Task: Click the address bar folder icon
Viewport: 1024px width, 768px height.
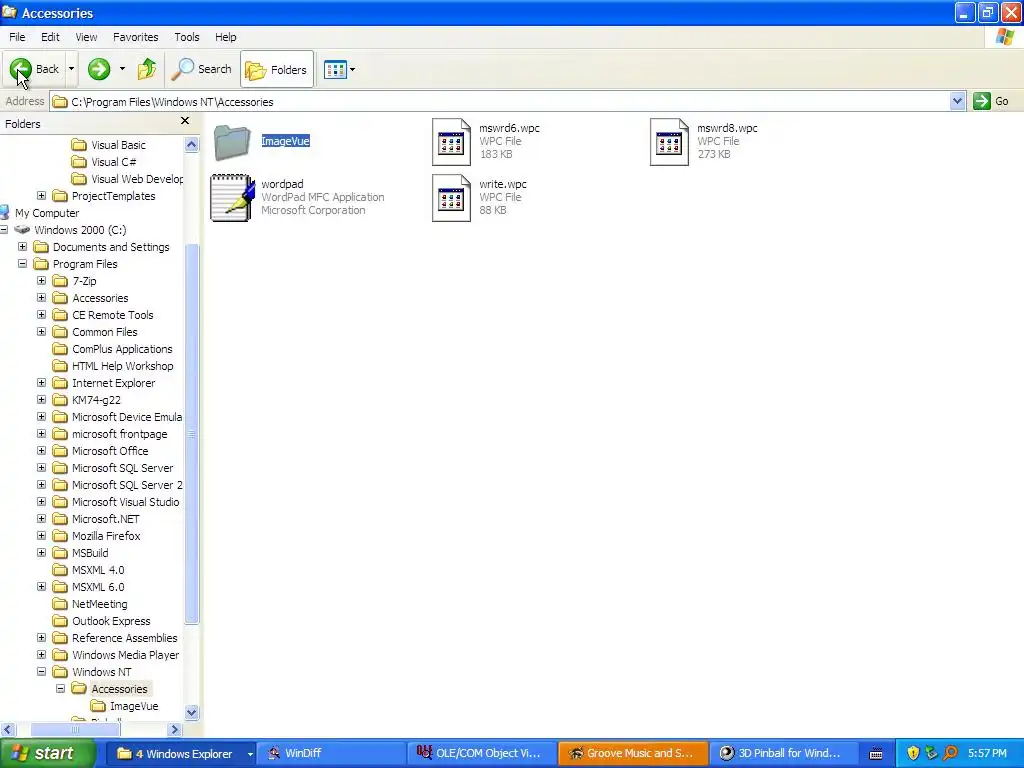Action: coord(59,102)
